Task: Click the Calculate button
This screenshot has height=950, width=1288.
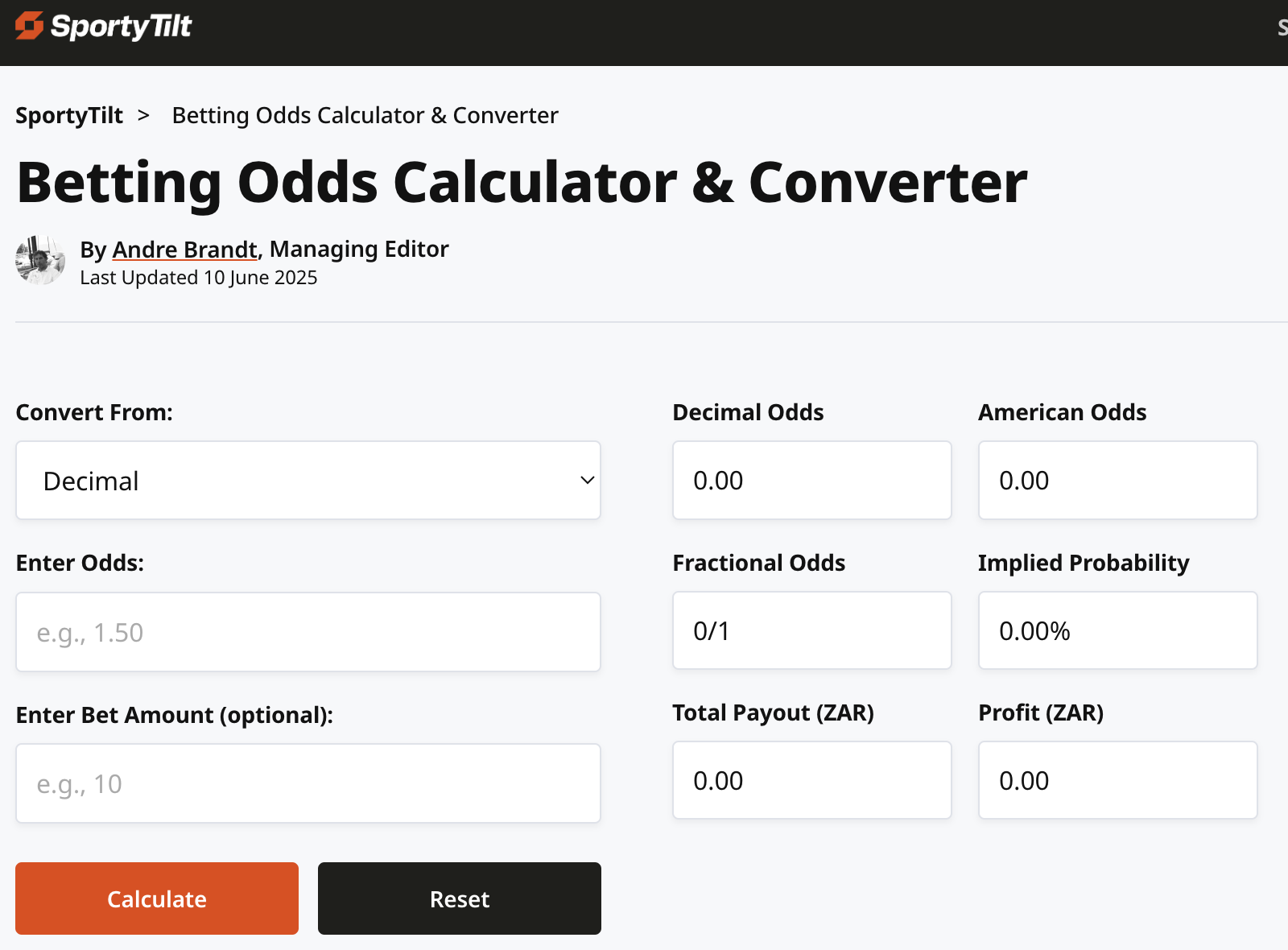Action: coord(157,898)
